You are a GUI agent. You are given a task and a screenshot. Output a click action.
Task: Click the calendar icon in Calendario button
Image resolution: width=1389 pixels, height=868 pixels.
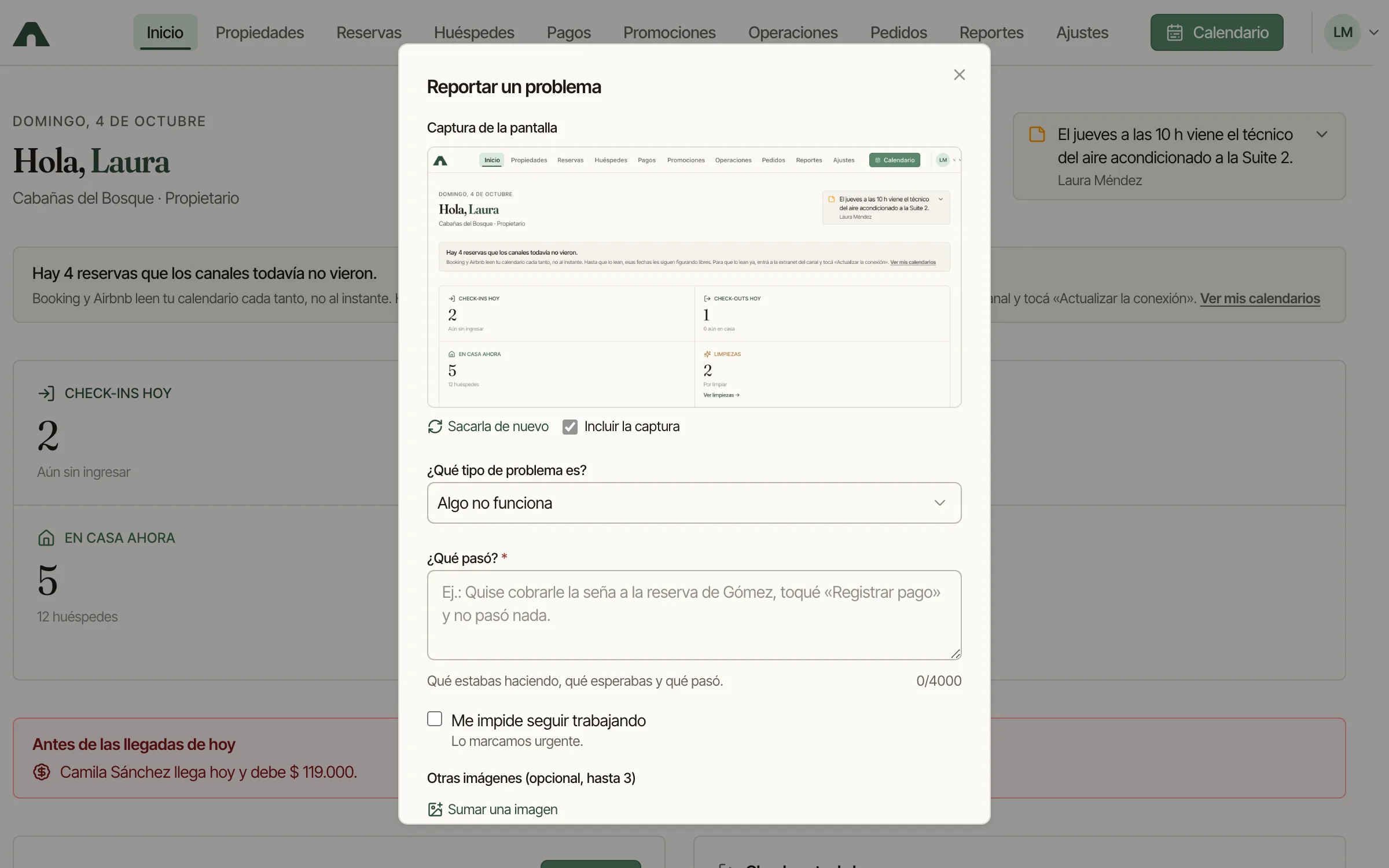1174,32
